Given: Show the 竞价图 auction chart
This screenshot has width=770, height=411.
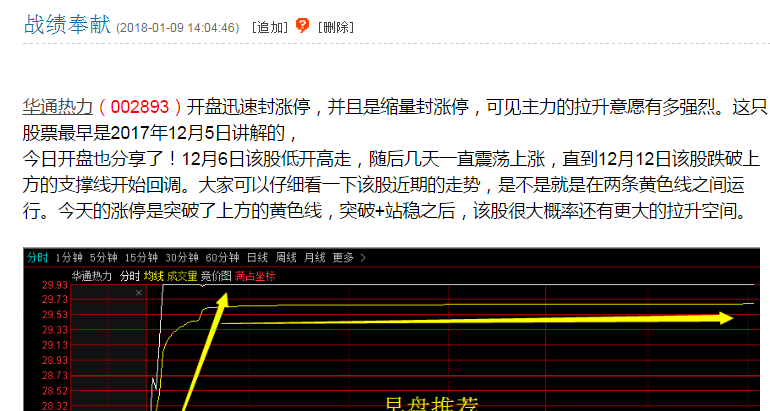Looking at the screenshot, I should pyautogui.click(x=217, y=275).
